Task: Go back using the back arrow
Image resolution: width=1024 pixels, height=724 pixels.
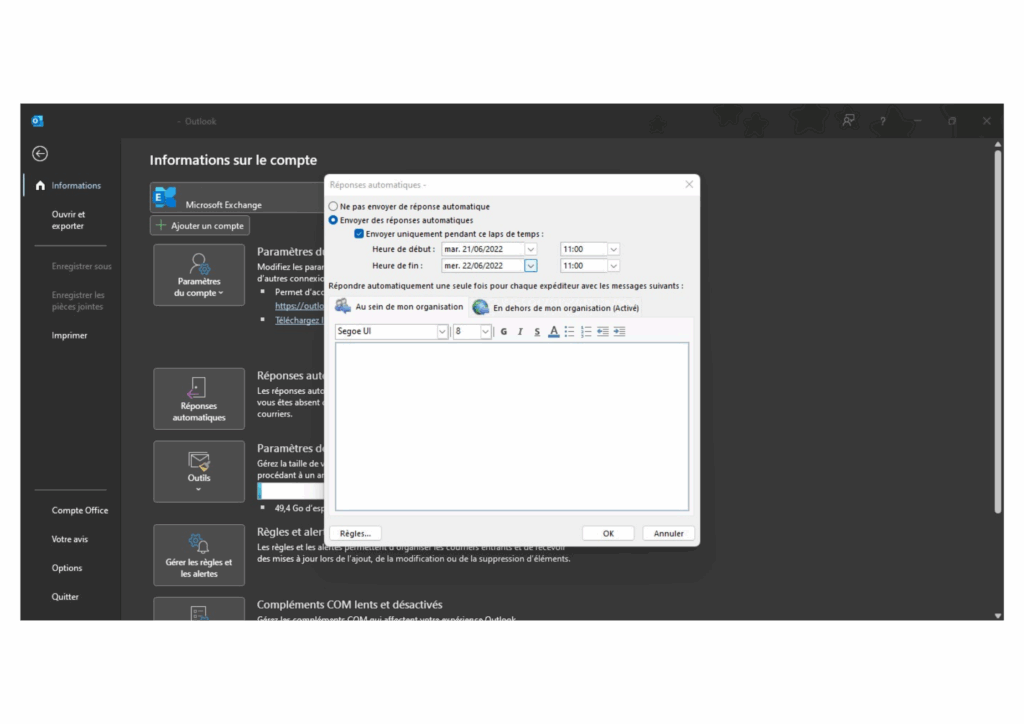Action: tap(40, 154)
